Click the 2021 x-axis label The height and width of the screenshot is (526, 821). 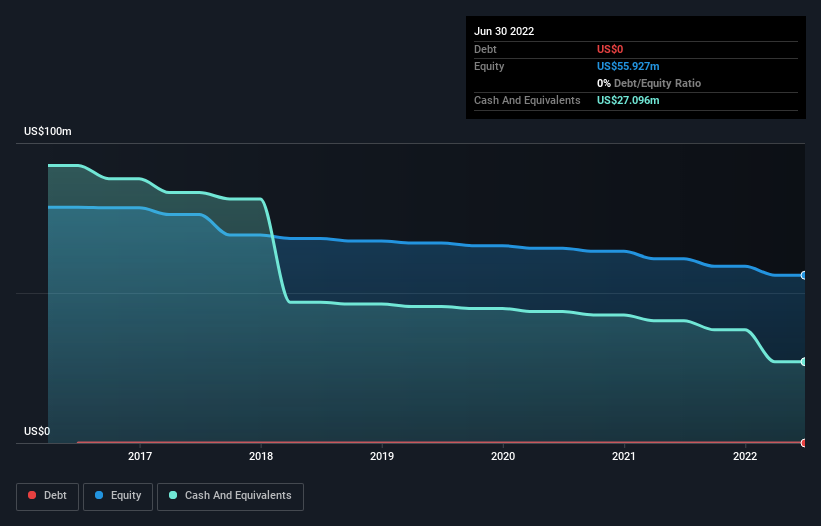(x=624, y=456)
